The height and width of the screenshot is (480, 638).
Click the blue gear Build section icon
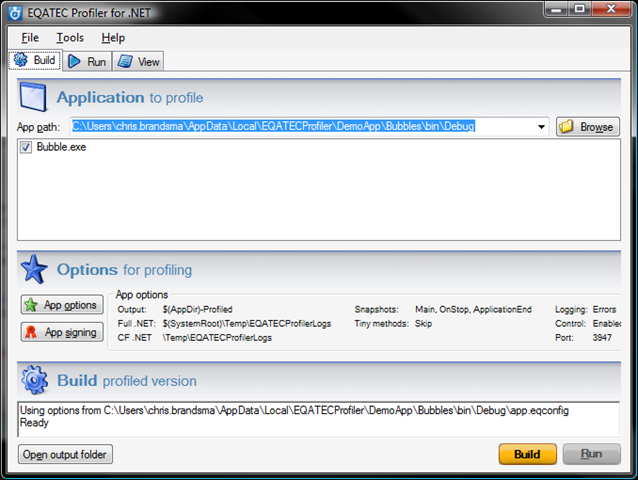click(34, 380)
